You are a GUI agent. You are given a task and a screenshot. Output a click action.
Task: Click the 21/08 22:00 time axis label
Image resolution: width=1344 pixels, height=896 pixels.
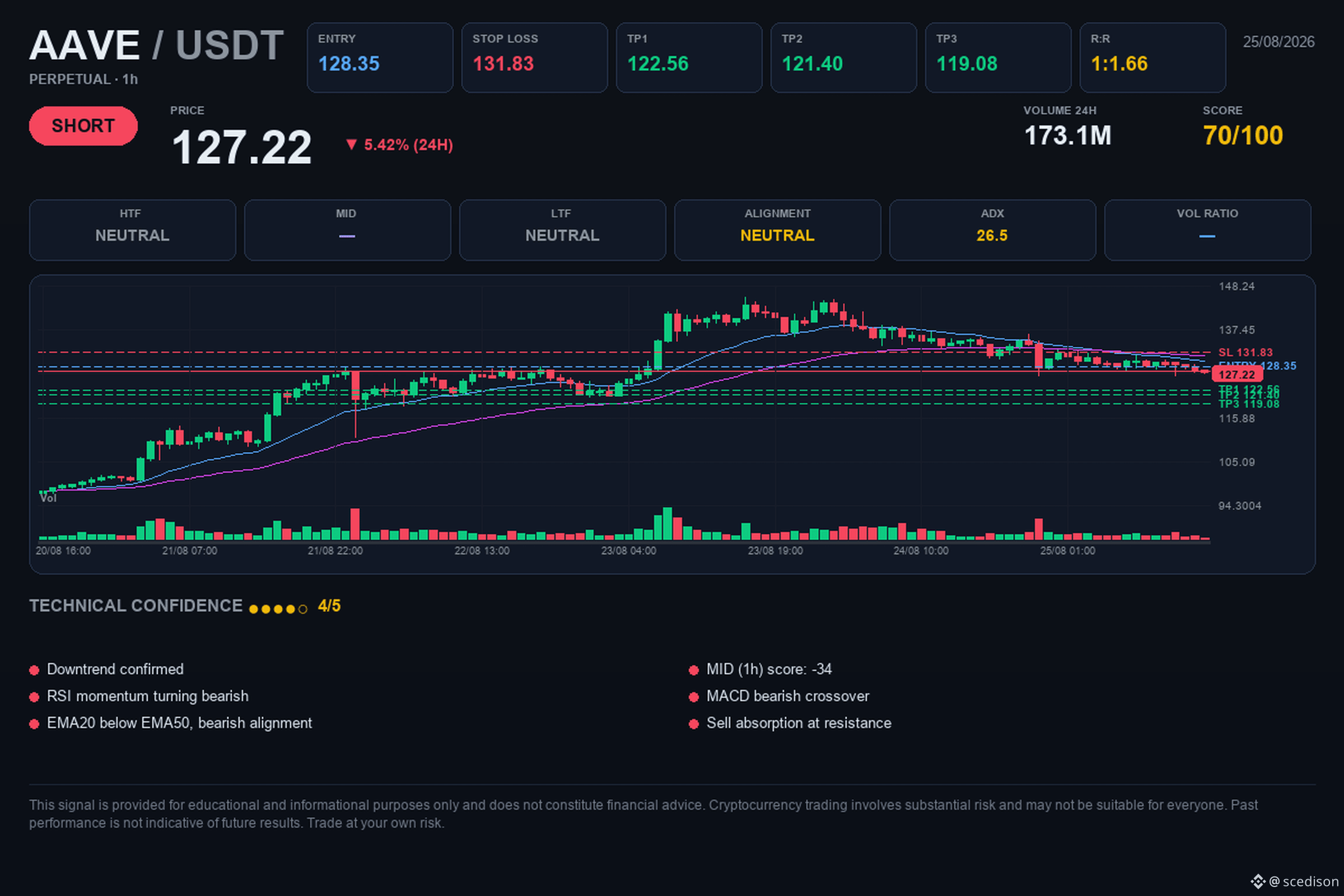pyautogui.click(x=335, y=551)
